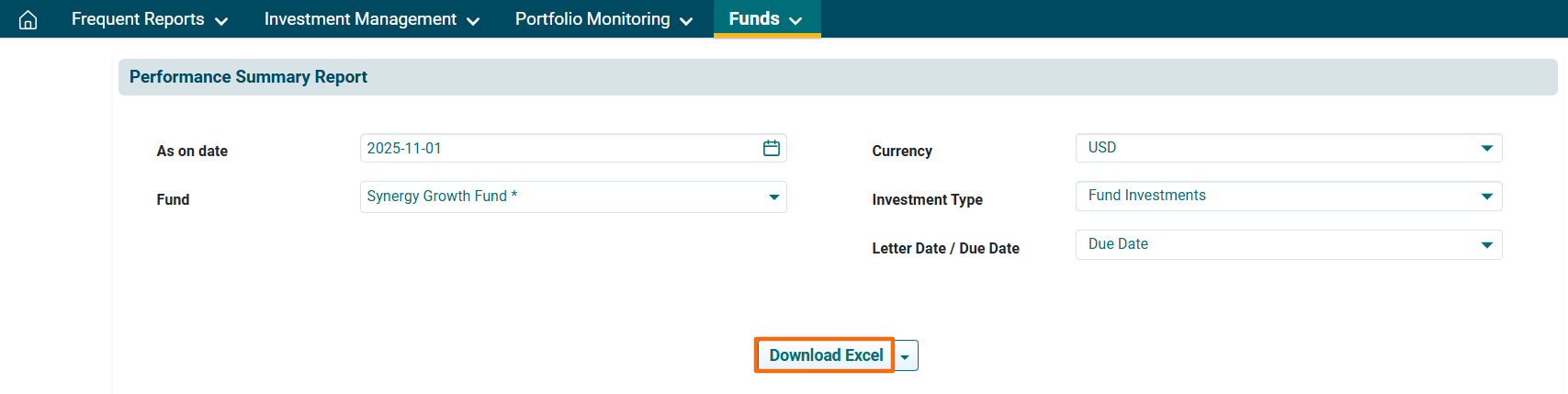Image resolution: width=1568 pixels, height=394 pixels.
Task: Click the As on date input field
Action: pyautogui.click(x=560, y=148)
